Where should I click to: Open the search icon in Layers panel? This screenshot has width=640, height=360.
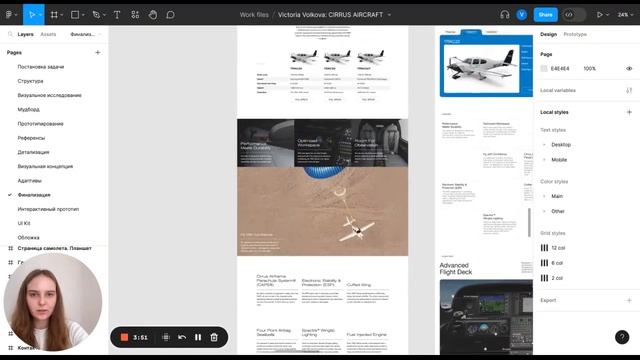pos(10,34)
